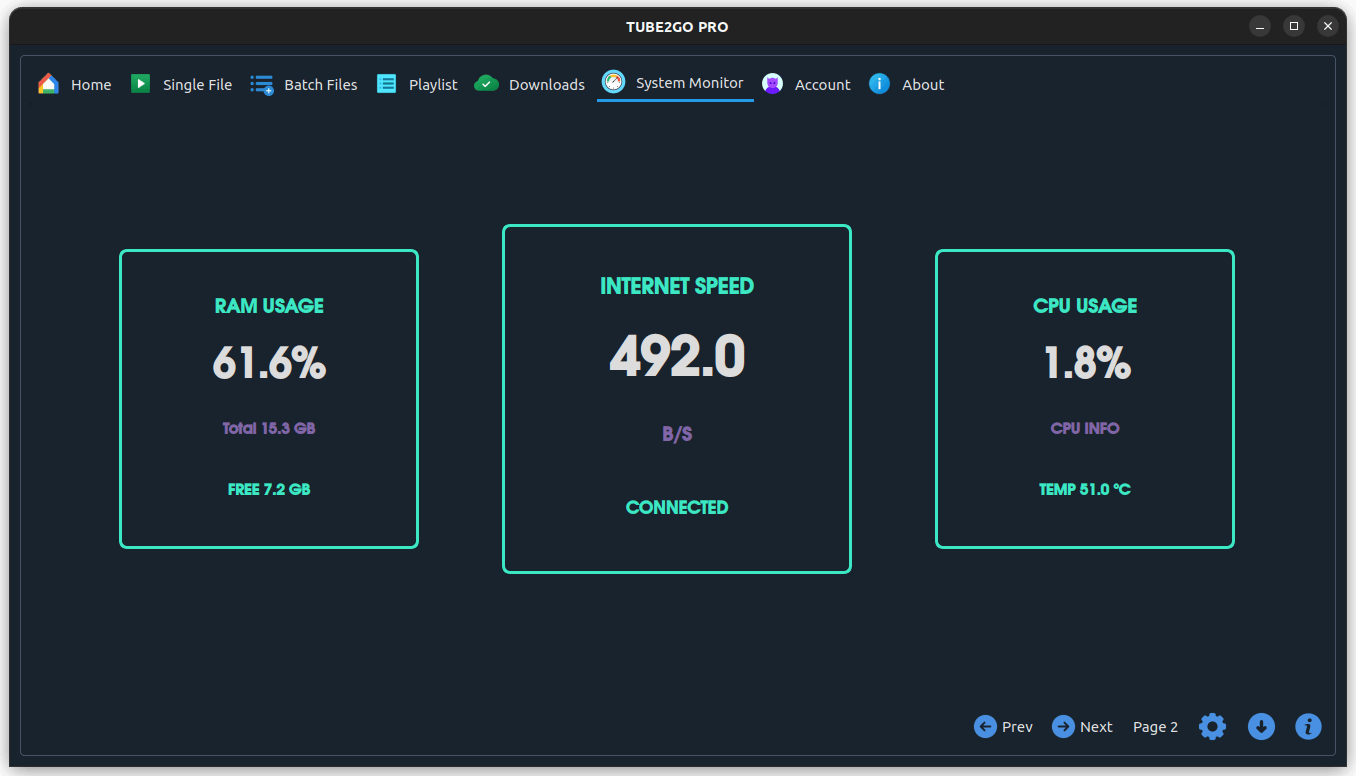Click the 492.0 speed value
The image size is (1356, 776).
pos(677,355)
